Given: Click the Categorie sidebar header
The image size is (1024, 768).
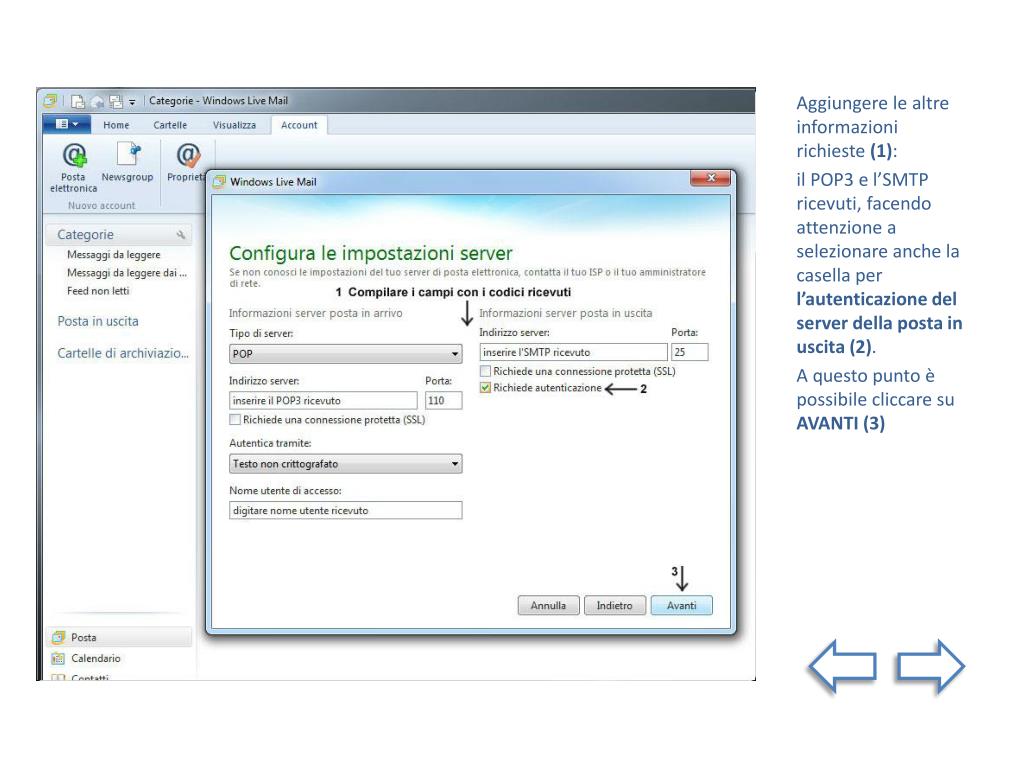Looking at the screenshot, I should pos(120,234).
